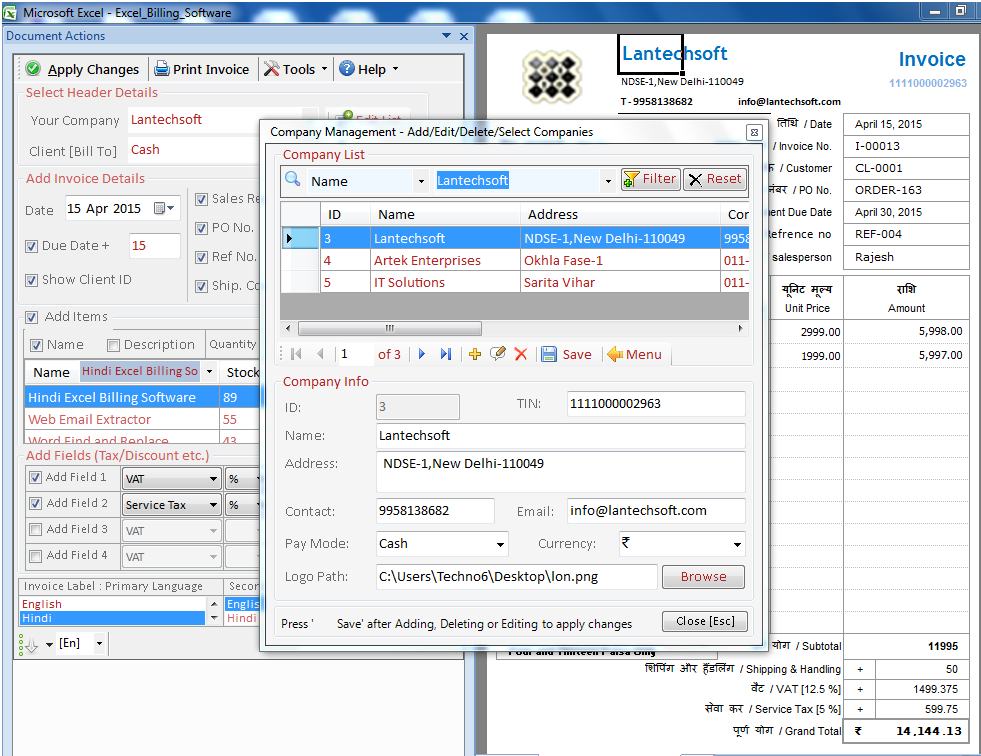Click the Menu arrow button
Image resolution: width=981 pixels, height=756 pixels.
pyautogui.click(x=634, y=354)
